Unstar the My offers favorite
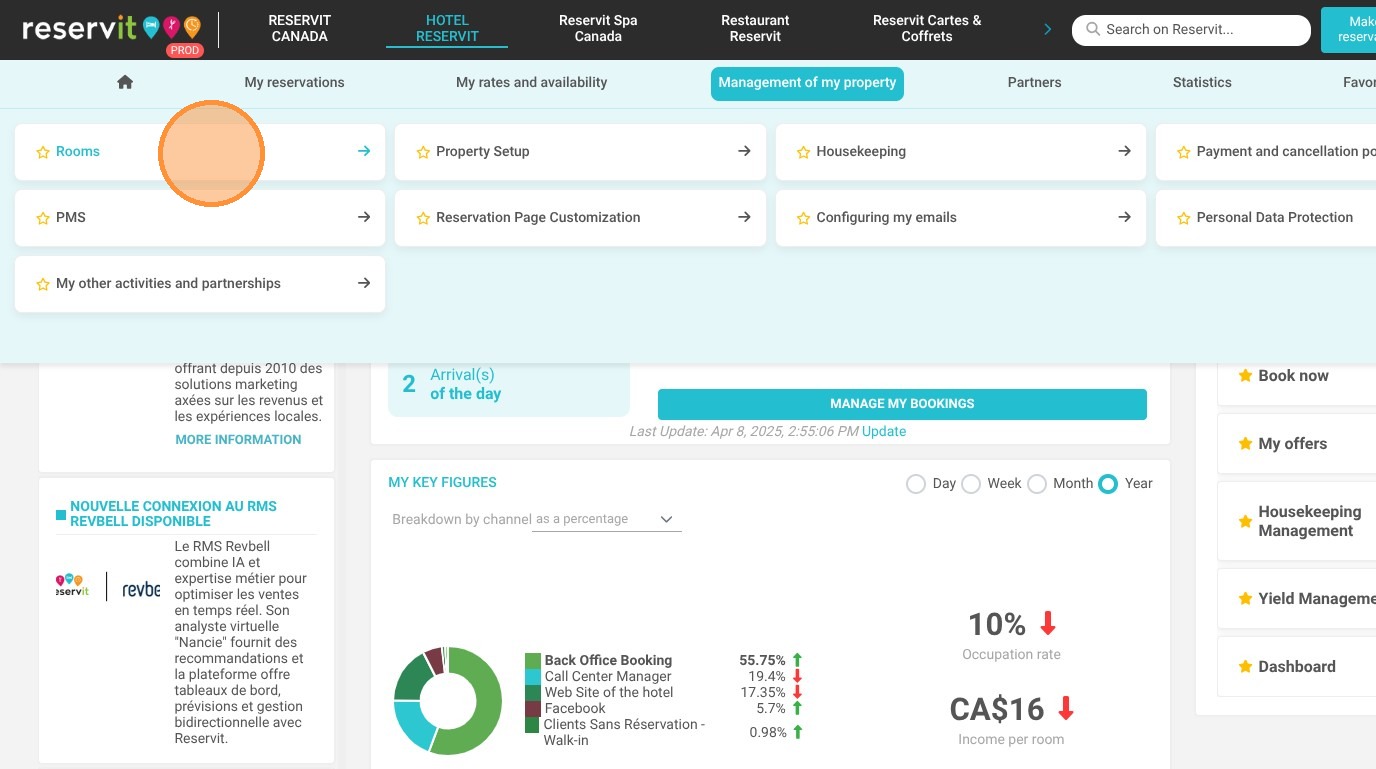 [x=1245, y=444]
